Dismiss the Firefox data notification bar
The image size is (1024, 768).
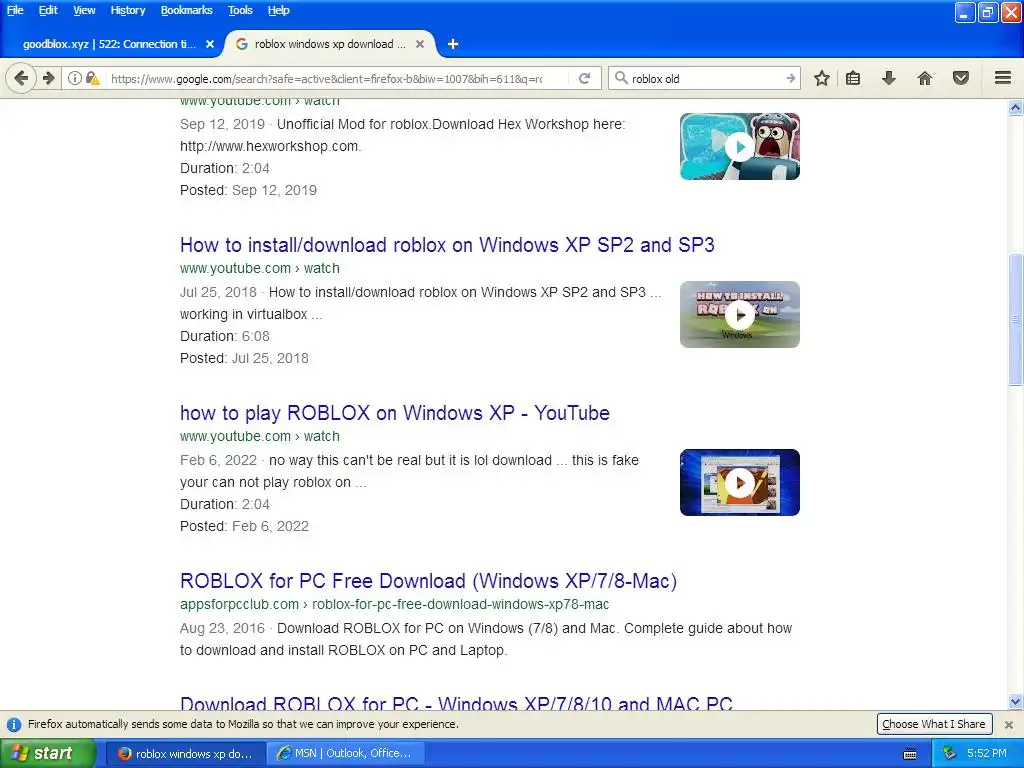1009,724
